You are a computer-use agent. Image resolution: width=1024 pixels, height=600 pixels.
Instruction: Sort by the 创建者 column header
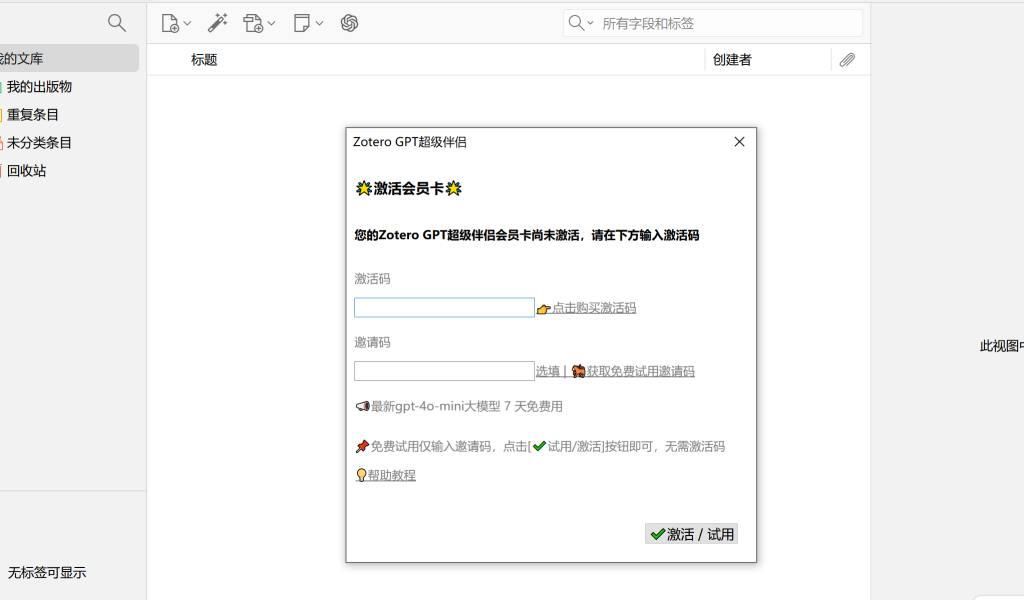[x=732, y=60]
